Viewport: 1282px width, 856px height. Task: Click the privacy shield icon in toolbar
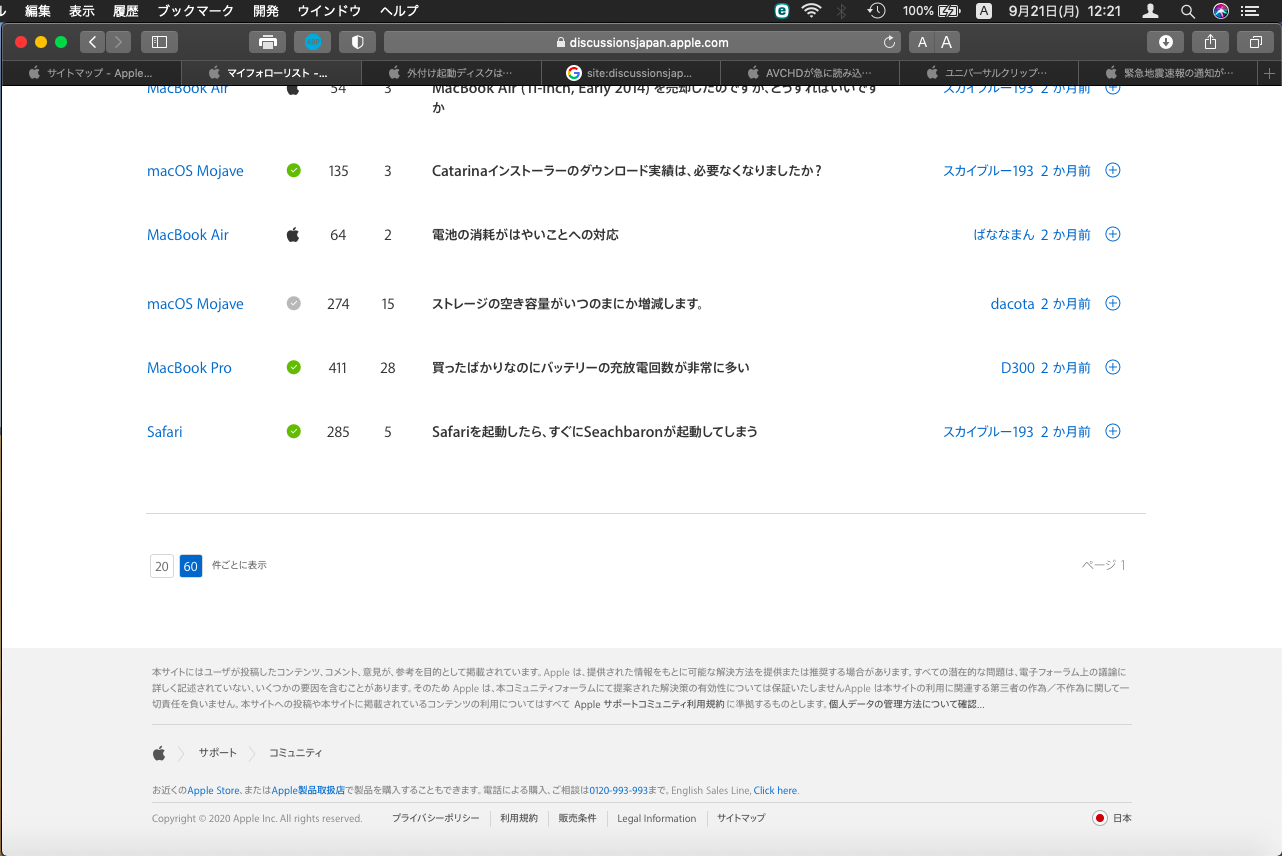[x=357, y=42]
